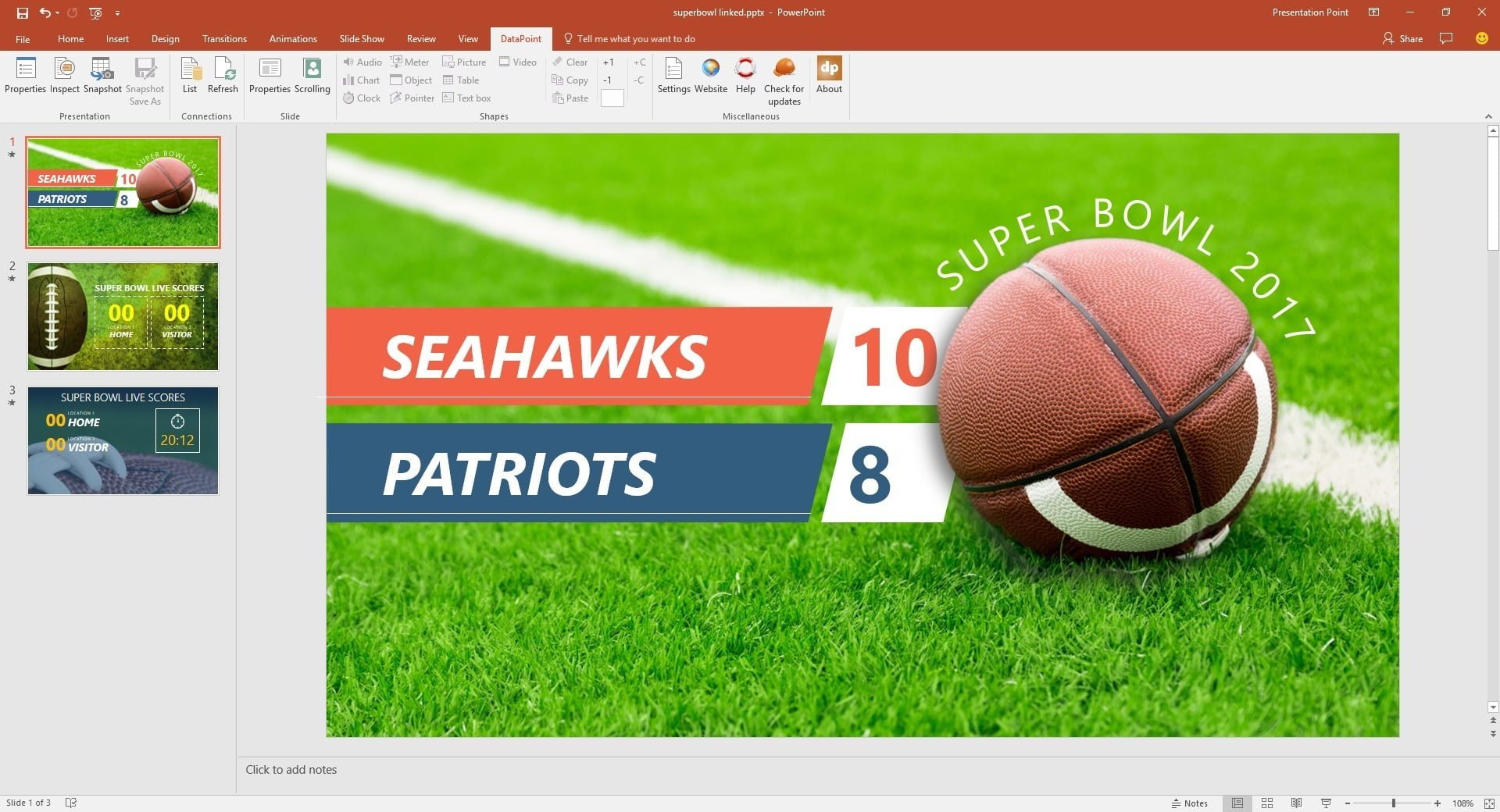Click Tell me what you want to do
This screenshot has width=1500, height=812.
[x=630, y=39]
